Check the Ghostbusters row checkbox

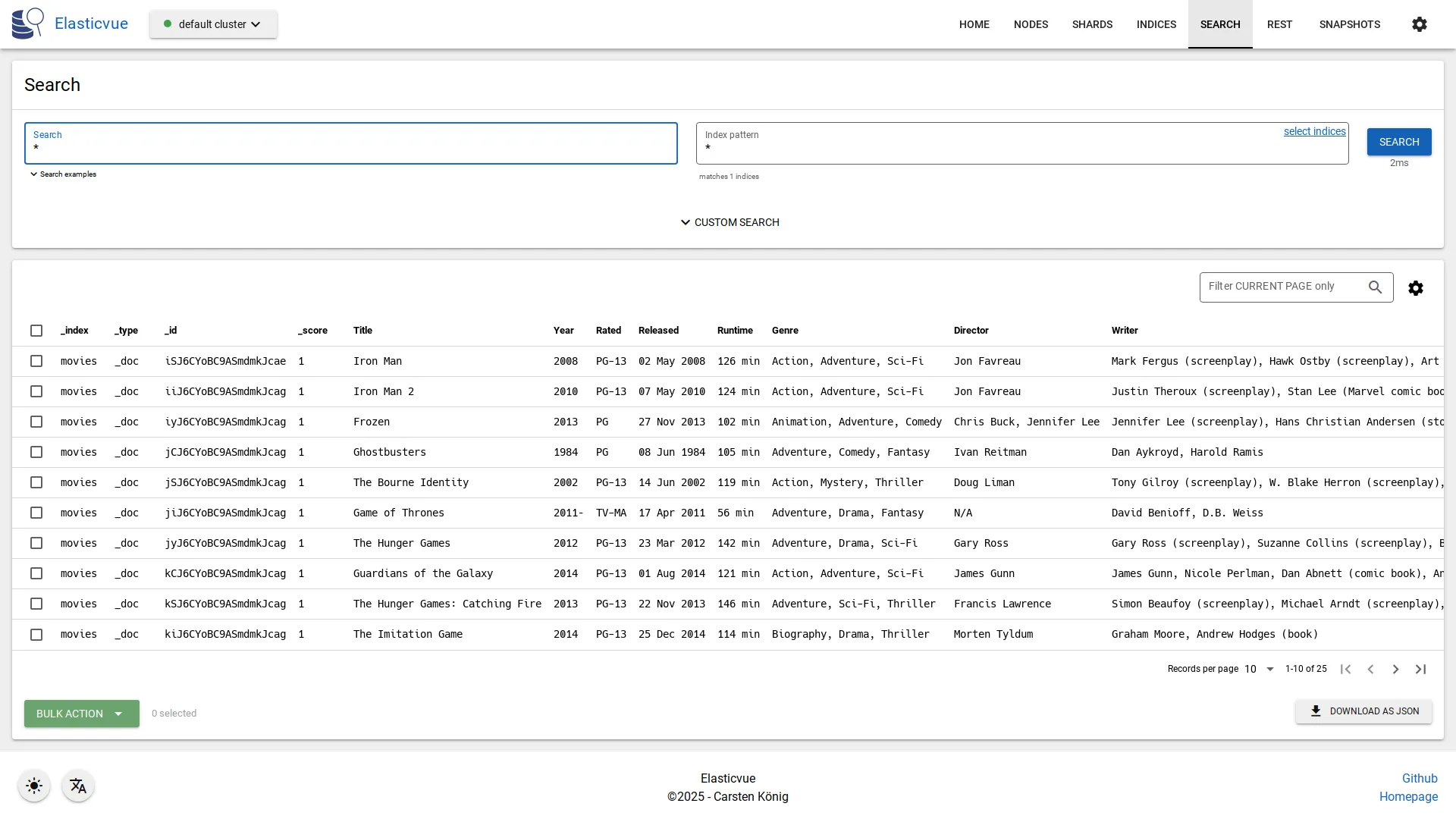coord(36,452)
